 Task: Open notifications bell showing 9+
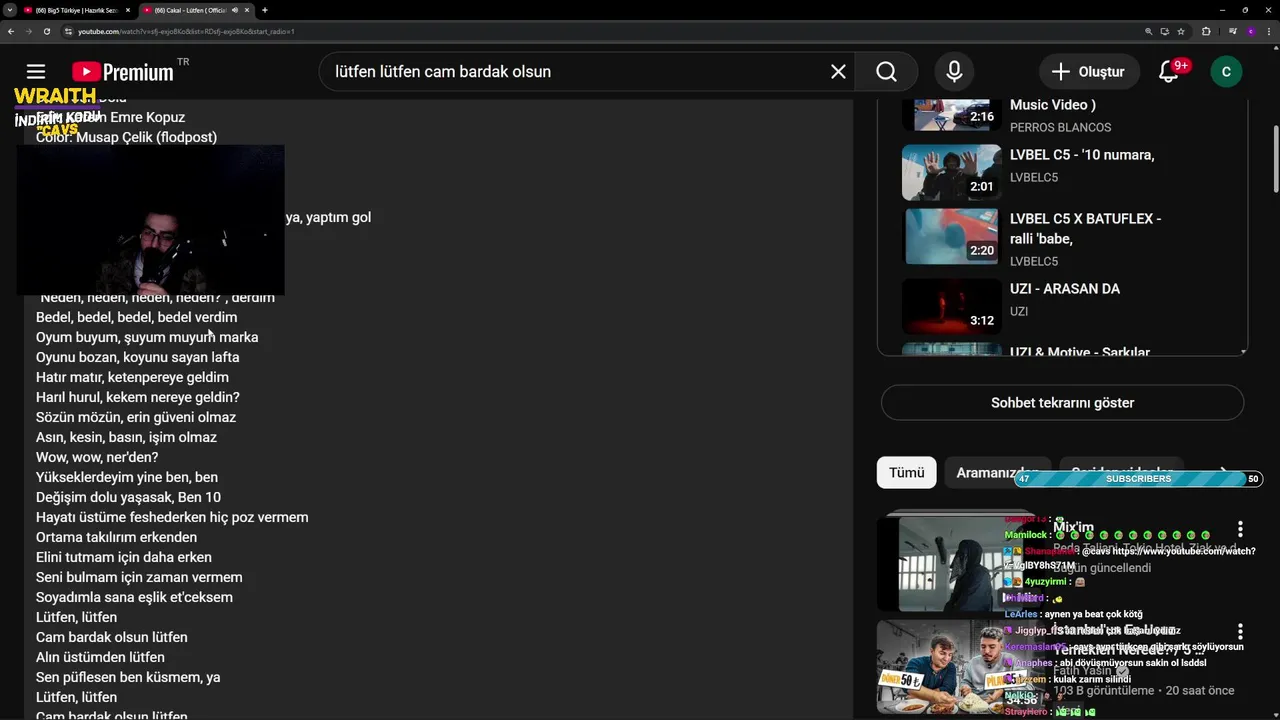click(x=1169, y=72)
